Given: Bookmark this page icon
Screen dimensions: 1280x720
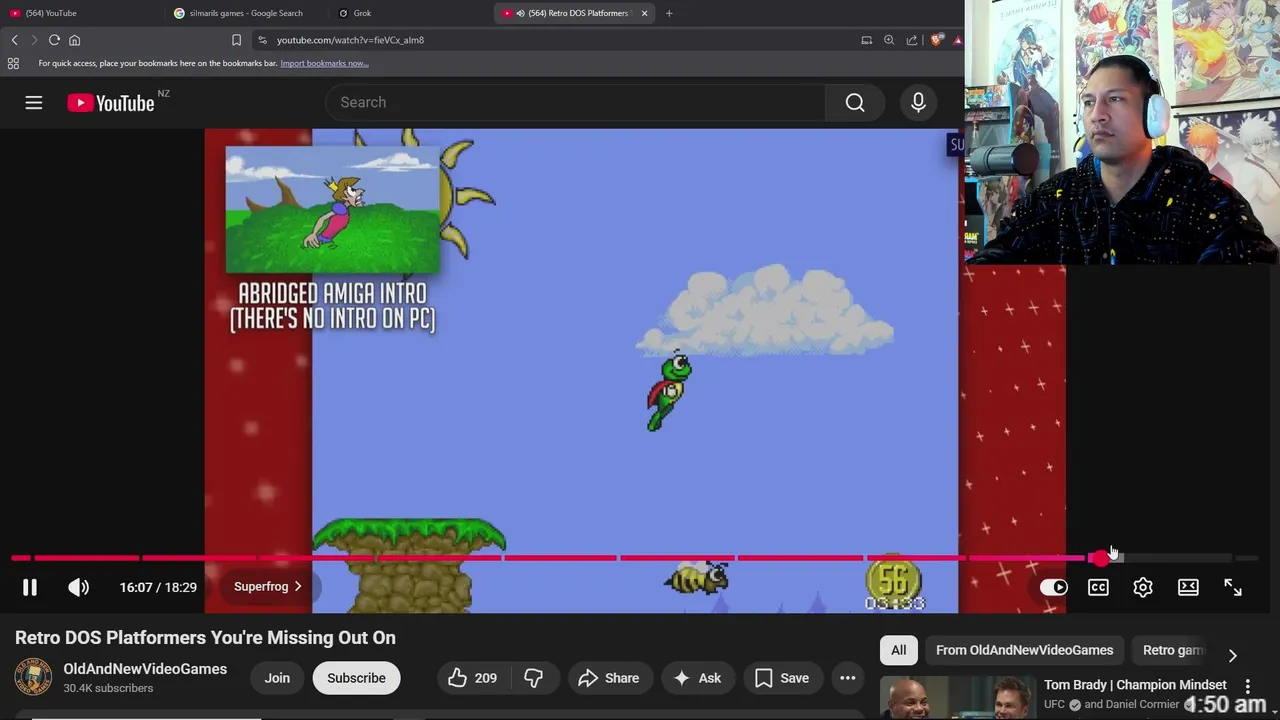Looking at the screenshot, I should pos(236,40).
